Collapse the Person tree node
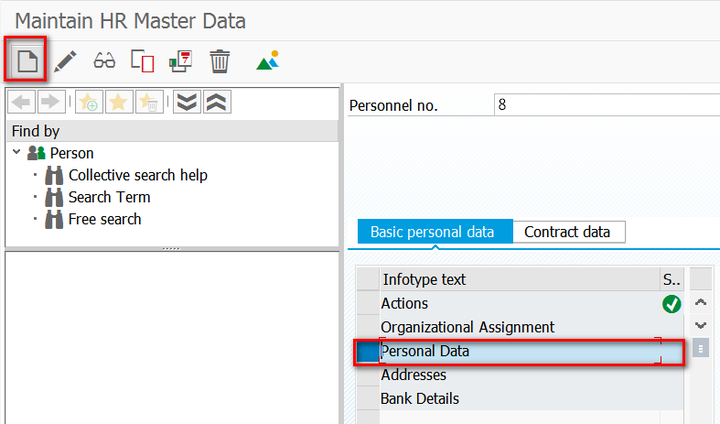This screenshot has width=720, height=424. point(17,153)
